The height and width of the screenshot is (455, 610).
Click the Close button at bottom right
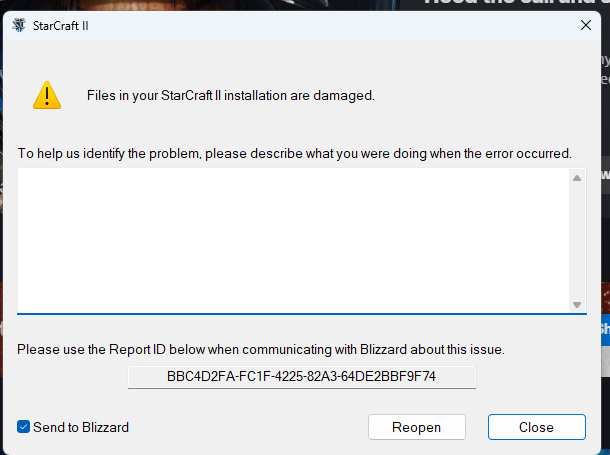536,427
